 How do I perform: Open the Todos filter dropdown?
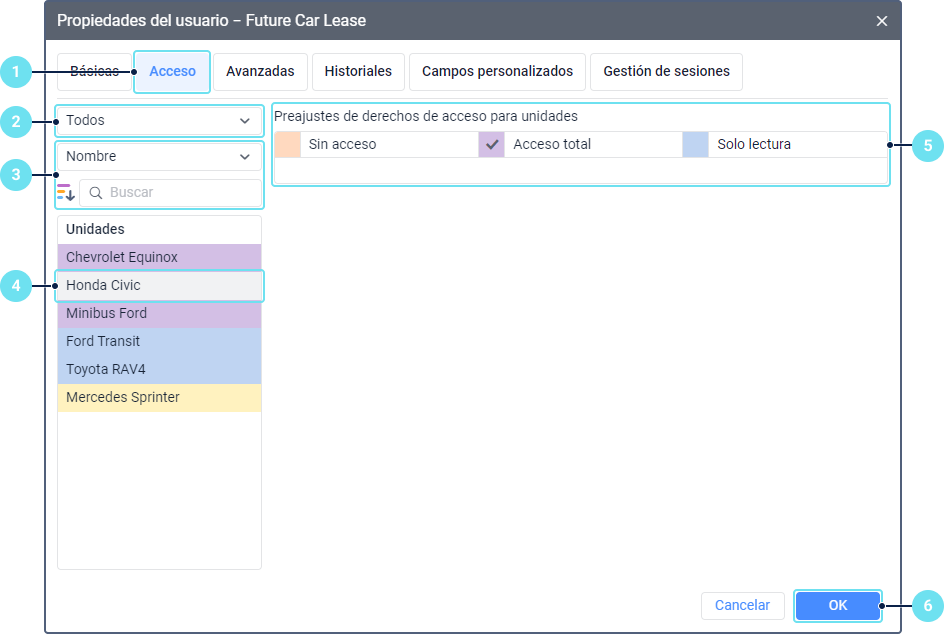[159, 121]
